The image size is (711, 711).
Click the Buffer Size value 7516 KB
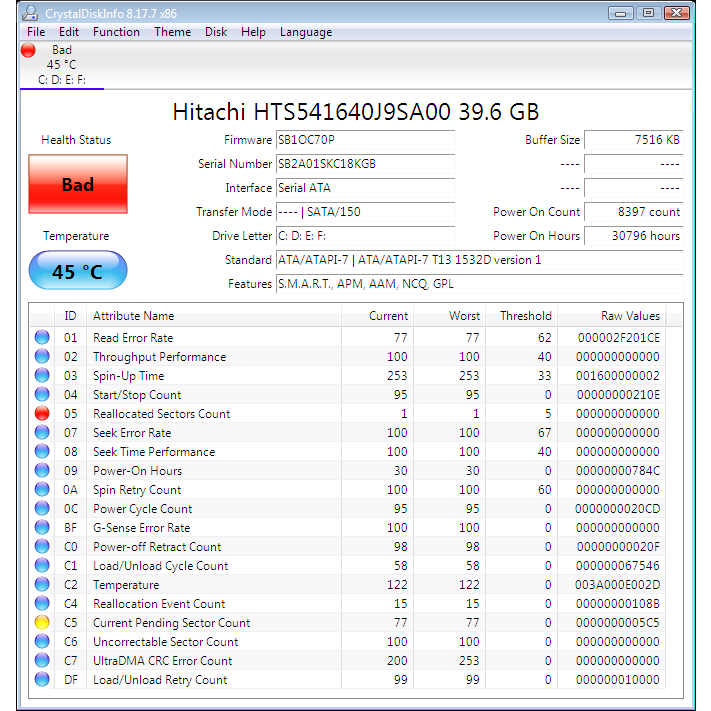(633, 140)
